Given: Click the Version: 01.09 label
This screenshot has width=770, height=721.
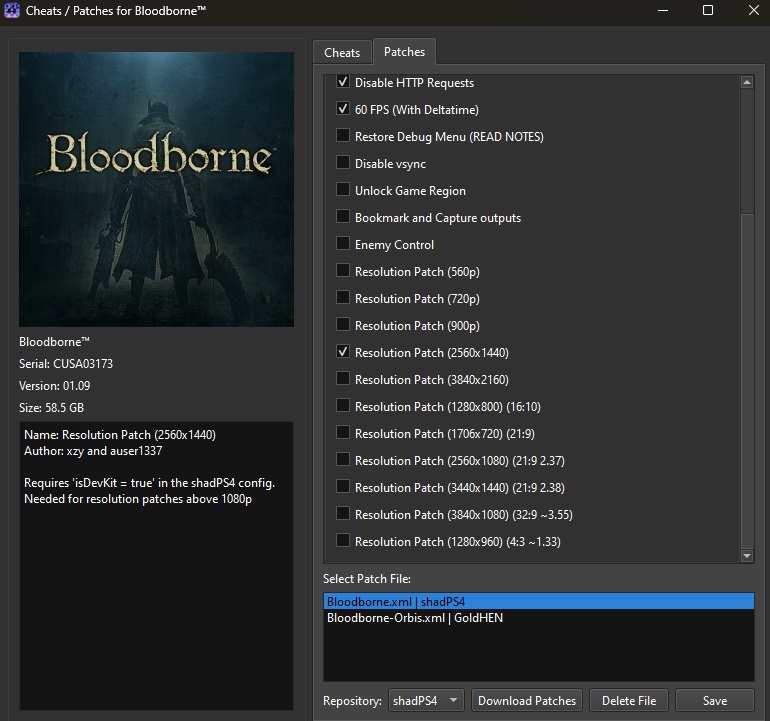Looking at the screenshot, I should click(x=55, y=386).
